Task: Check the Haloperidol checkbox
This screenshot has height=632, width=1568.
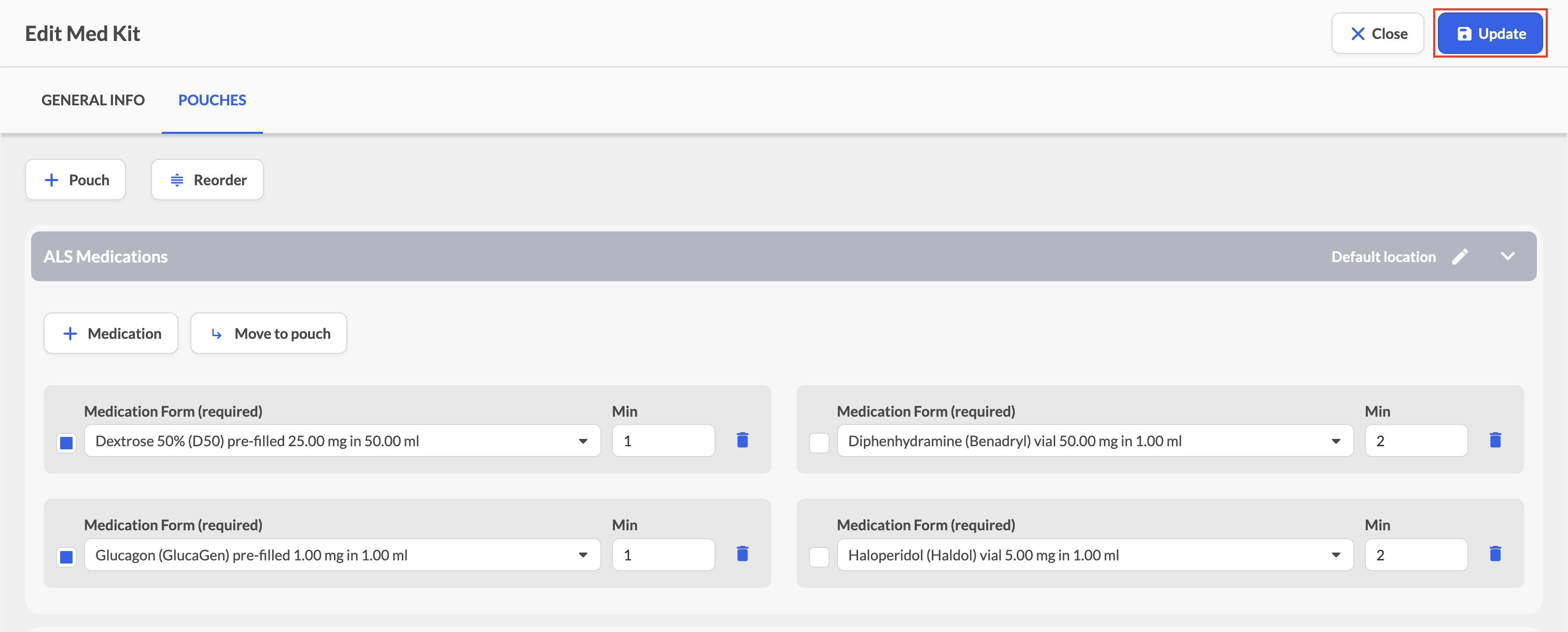Action: tap(819, 556)
